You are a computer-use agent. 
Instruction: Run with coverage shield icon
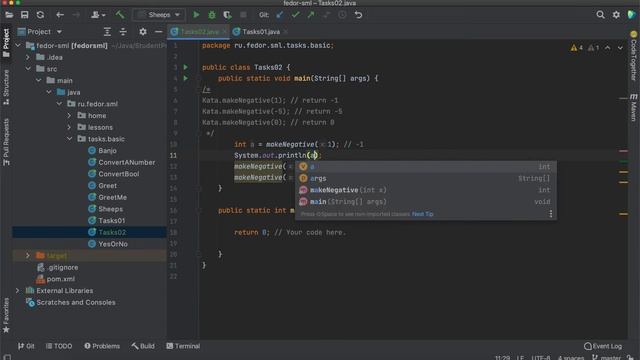(x=227, y=15)
